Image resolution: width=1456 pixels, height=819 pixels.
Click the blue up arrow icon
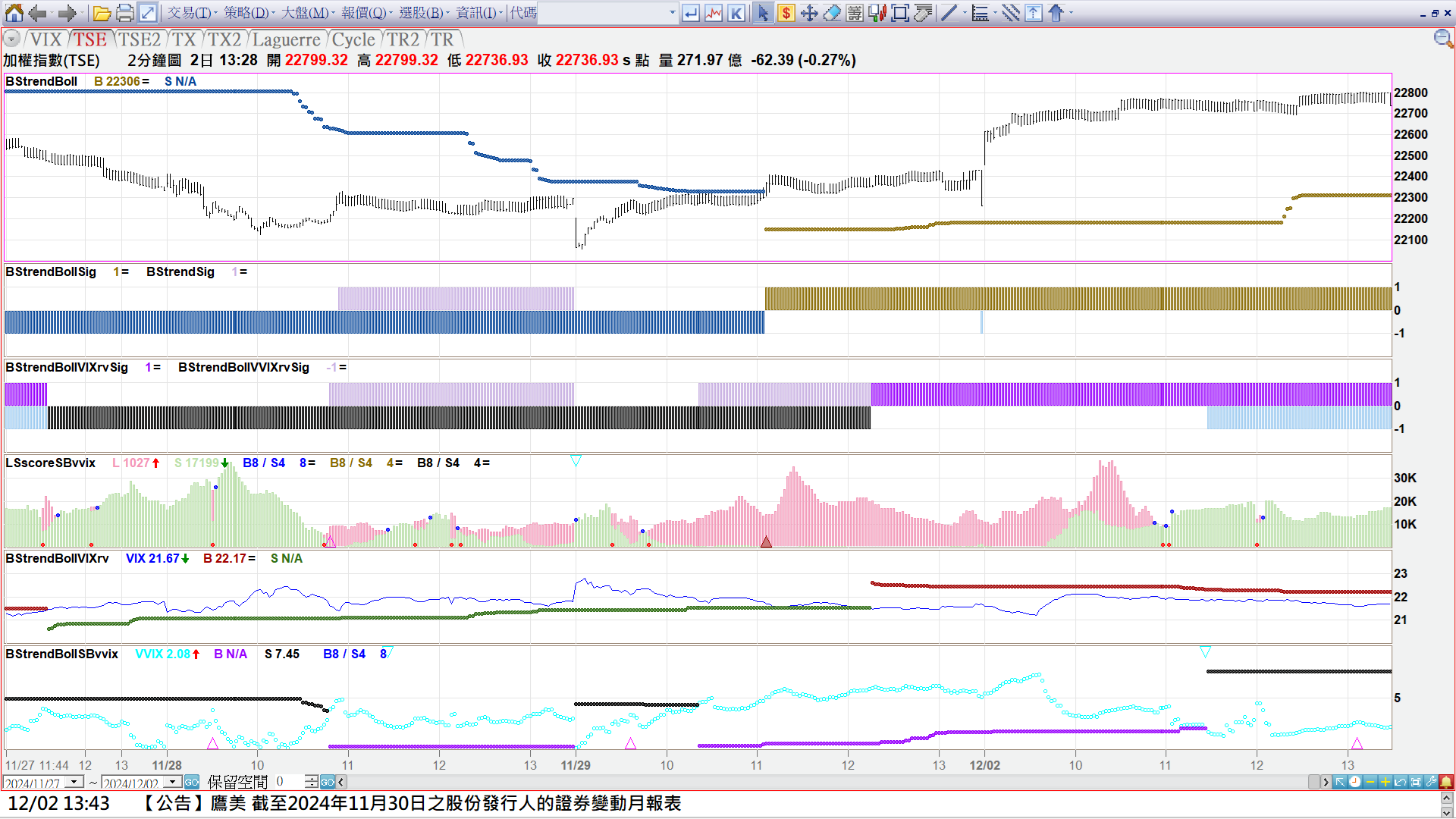tap(1056, 13)
